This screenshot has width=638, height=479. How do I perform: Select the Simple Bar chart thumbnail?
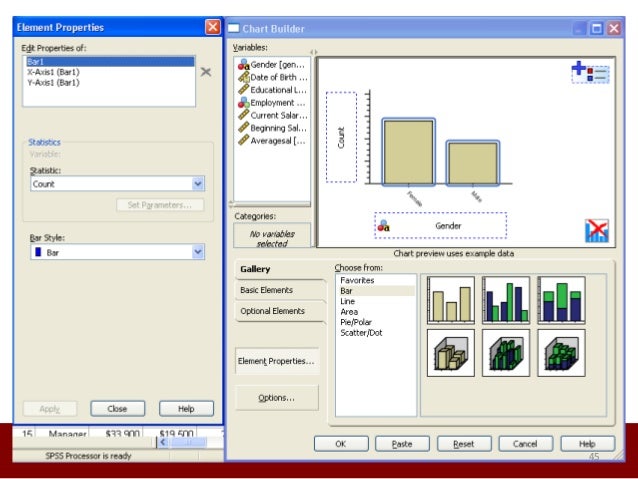tap(450, 298)
